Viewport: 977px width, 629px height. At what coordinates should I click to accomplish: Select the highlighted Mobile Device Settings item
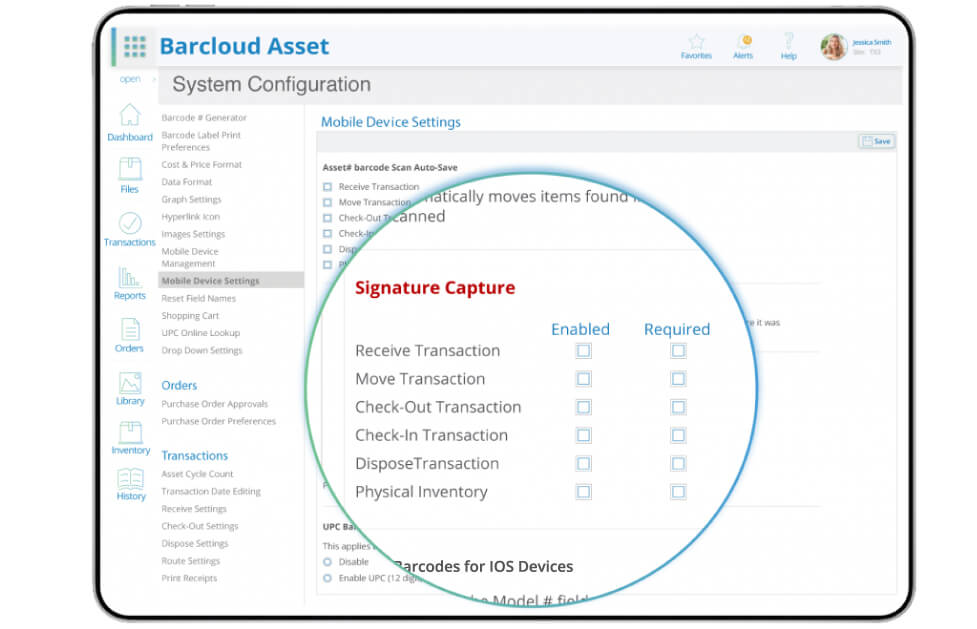pos(231,281)
